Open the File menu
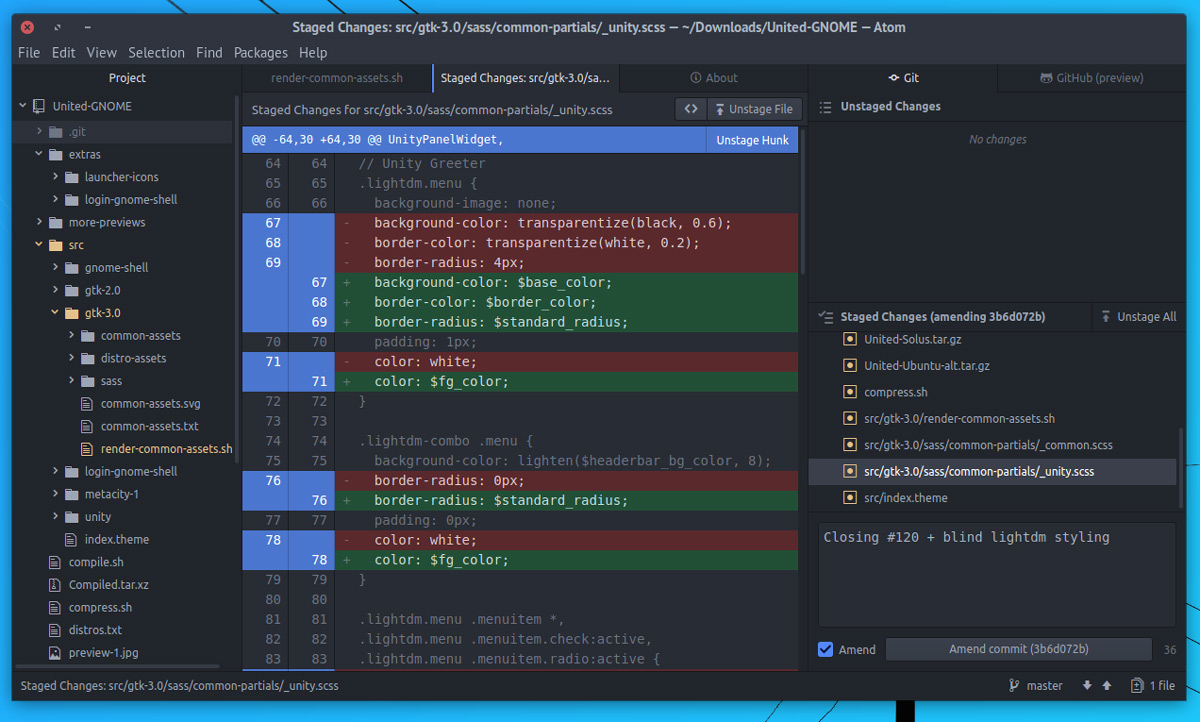 pos(29,52)
